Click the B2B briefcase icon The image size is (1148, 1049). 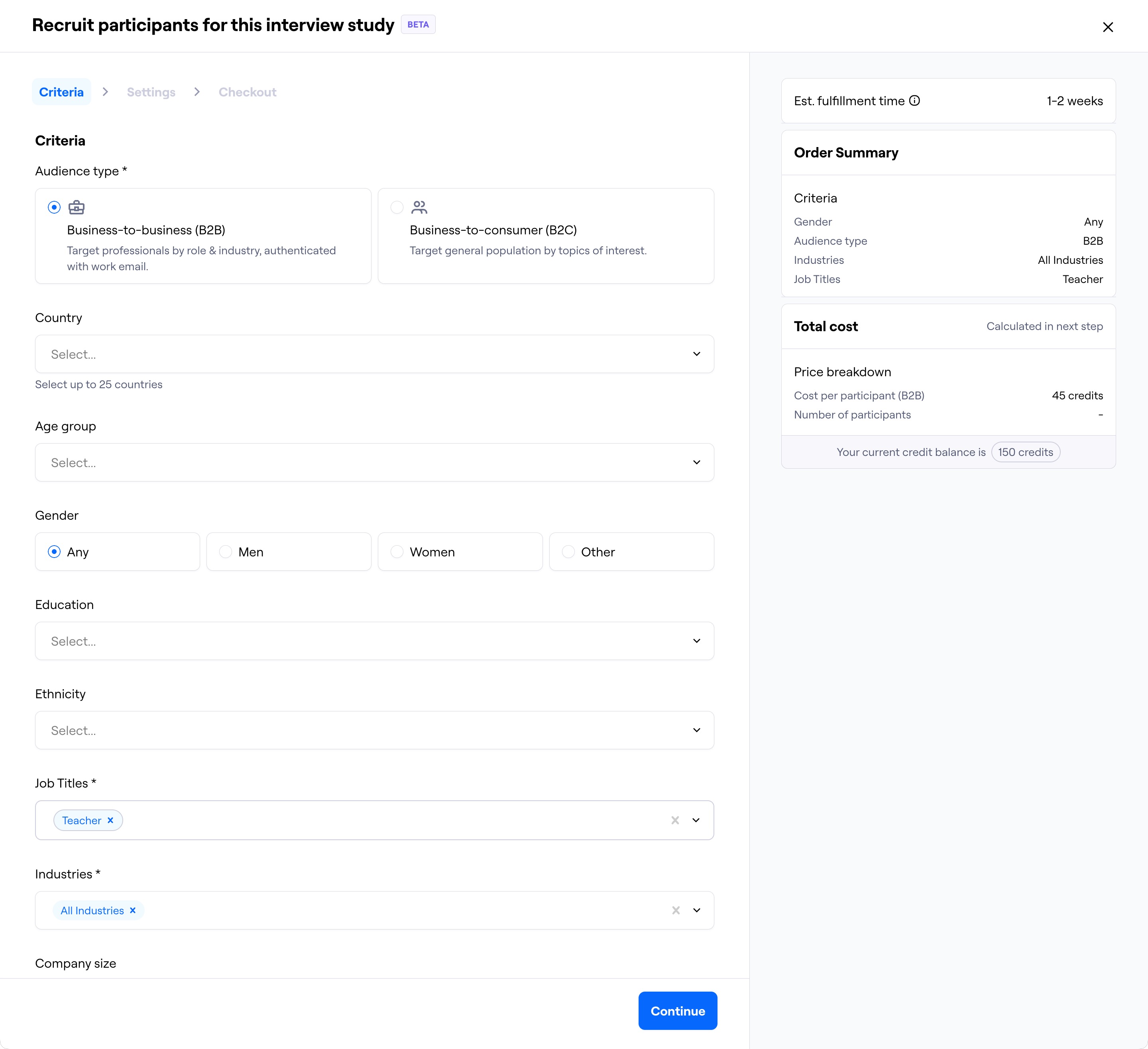click(76, 207)
